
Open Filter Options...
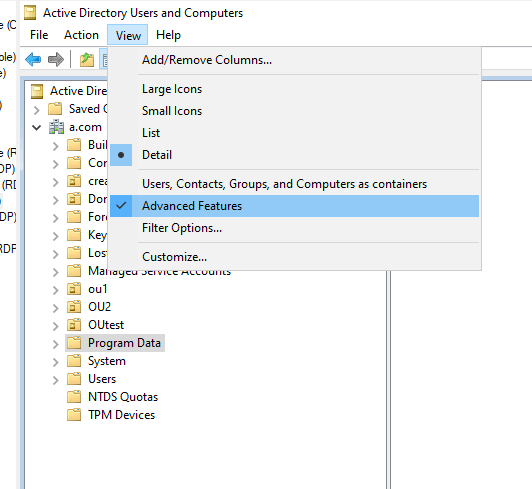294,228
